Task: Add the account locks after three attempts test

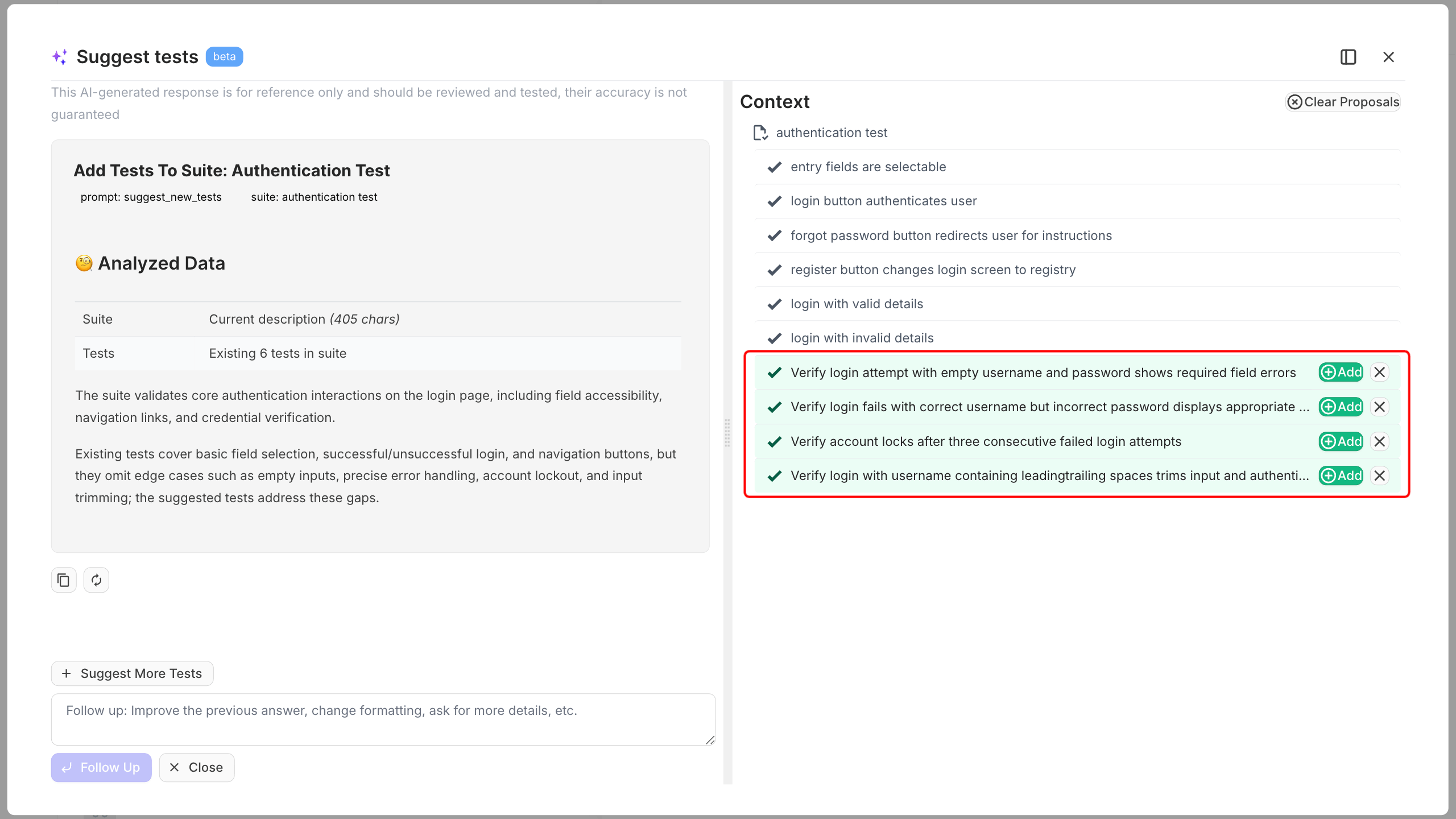Action: click(x=1341, y=441)
